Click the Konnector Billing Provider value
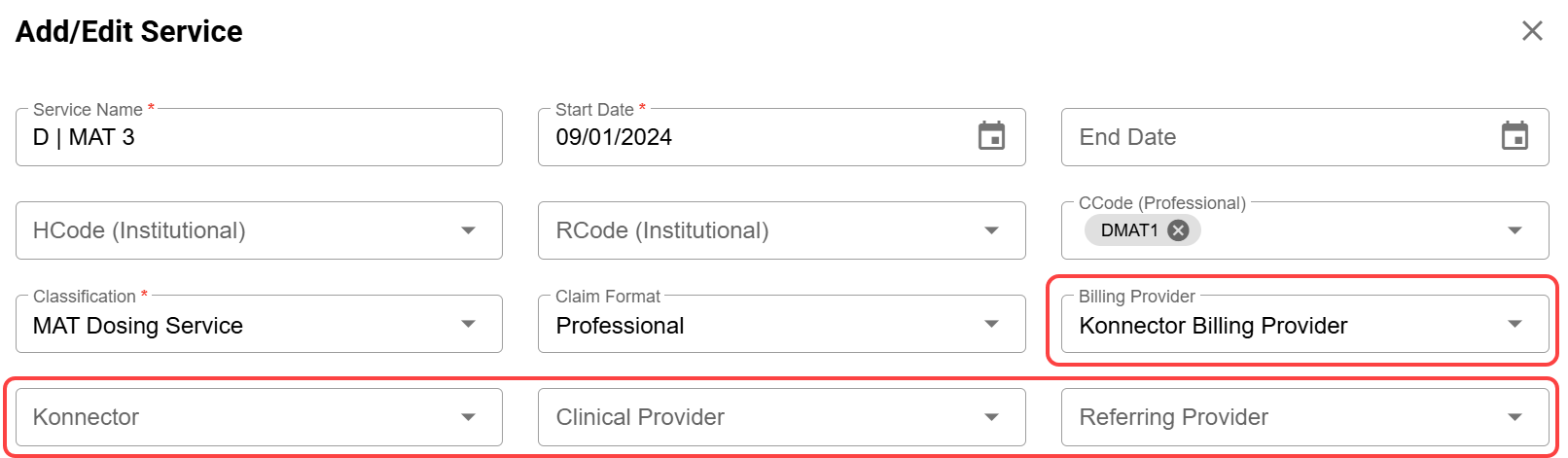Screen dimensions: 1568x458 (x=1213, y=326)
